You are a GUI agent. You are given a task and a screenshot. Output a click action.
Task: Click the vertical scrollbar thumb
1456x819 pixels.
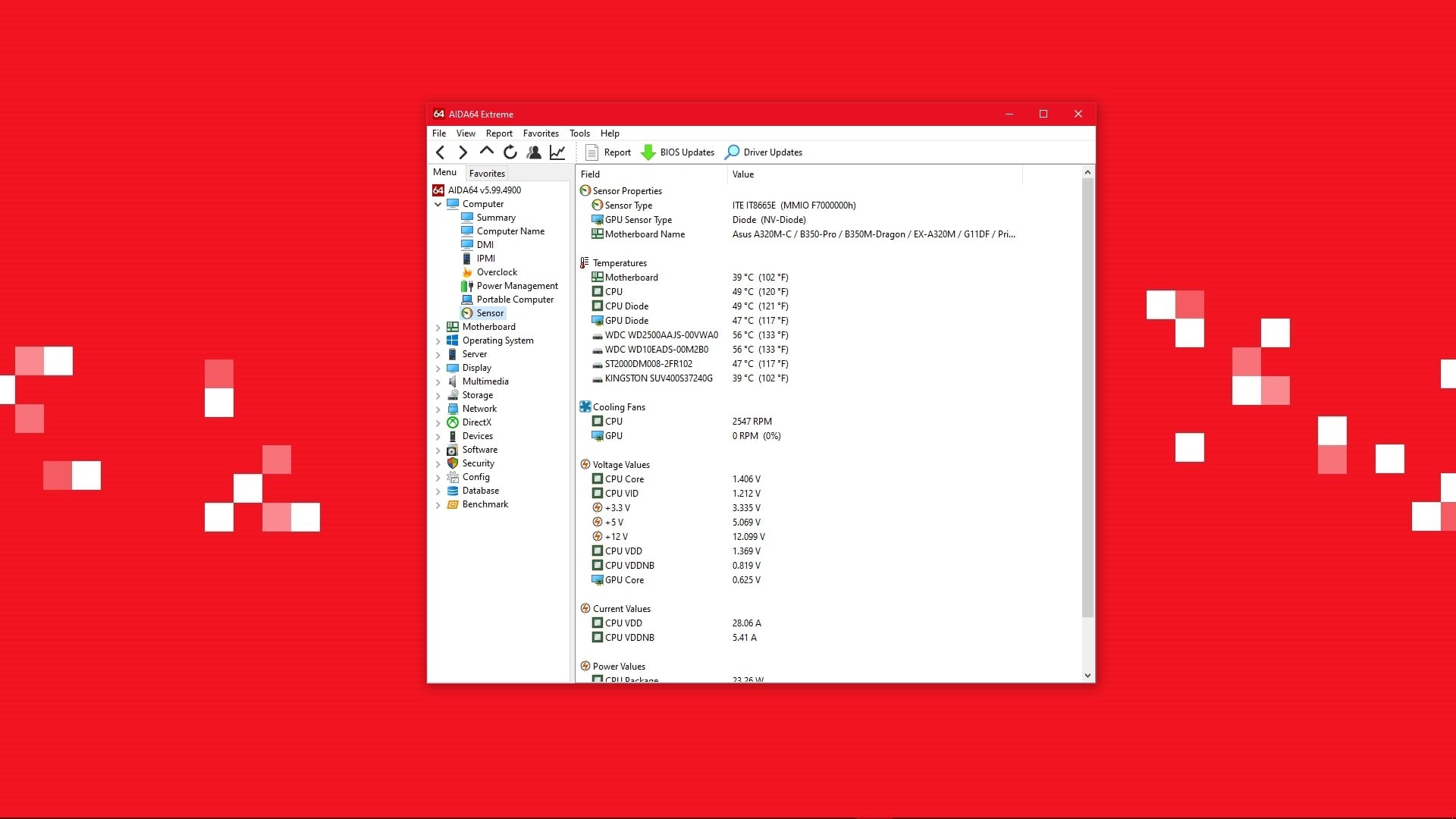(1087, 397)
